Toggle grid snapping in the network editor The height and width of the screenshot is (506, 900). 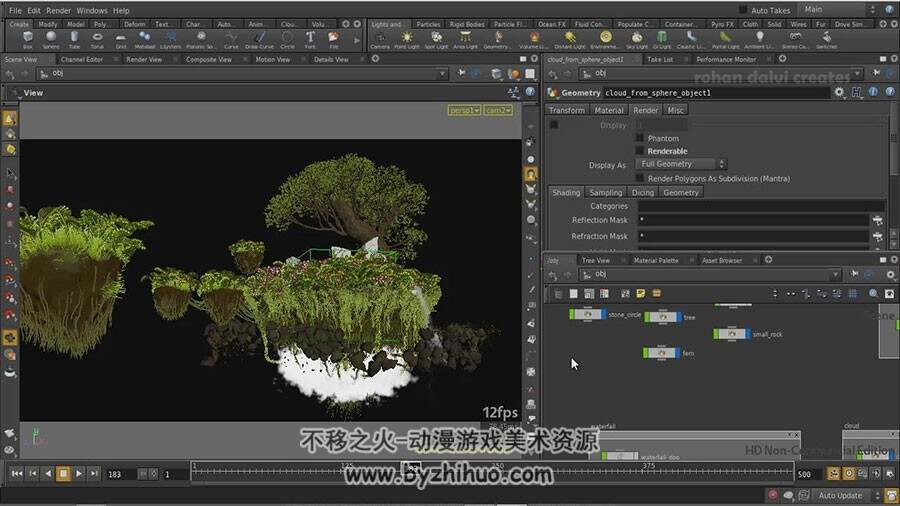click(x=852, y=294)
